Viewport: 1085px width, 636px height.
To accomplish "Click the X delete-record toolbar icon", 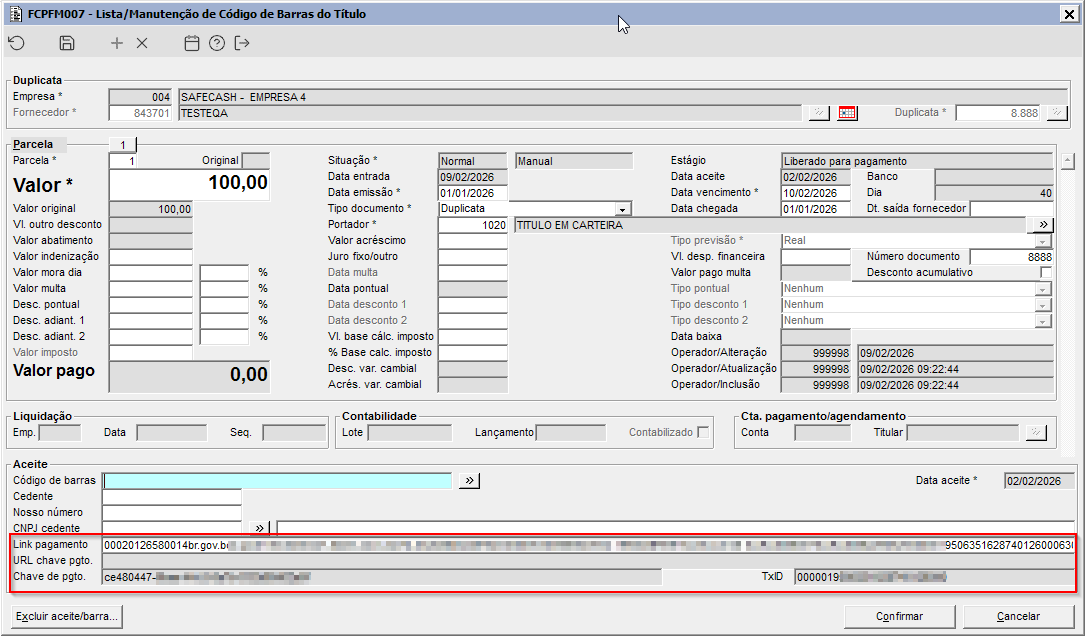I will (142, 43).
